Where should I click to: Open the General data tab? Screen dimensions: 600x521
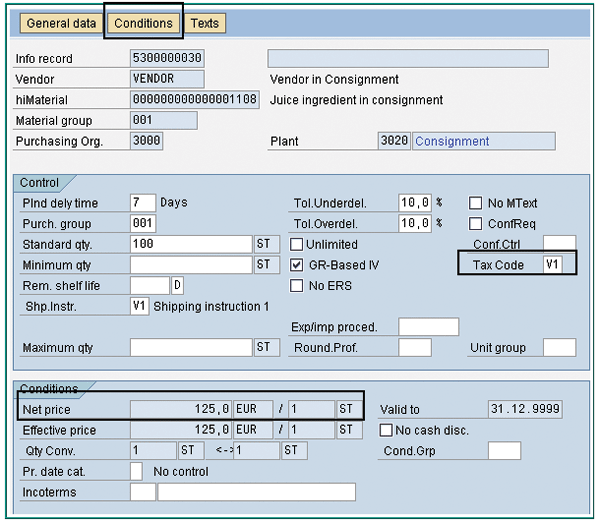(x=59, y=23)
